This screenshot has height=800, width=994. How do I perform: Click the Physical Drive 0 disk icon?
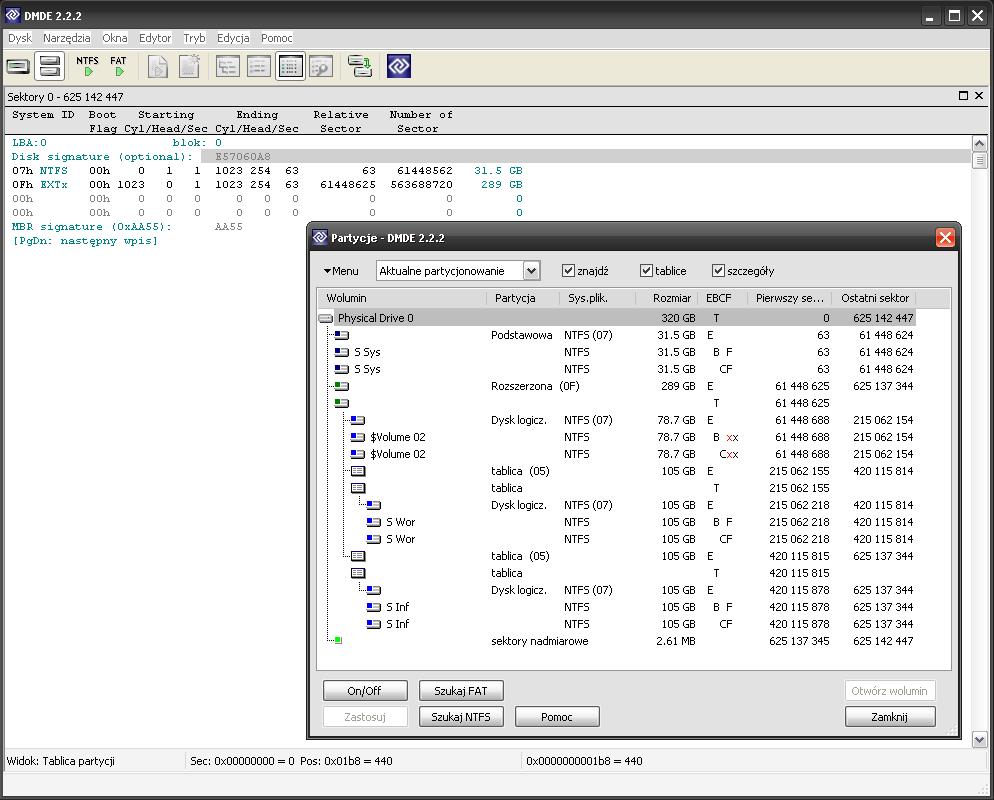pos(326,318)
